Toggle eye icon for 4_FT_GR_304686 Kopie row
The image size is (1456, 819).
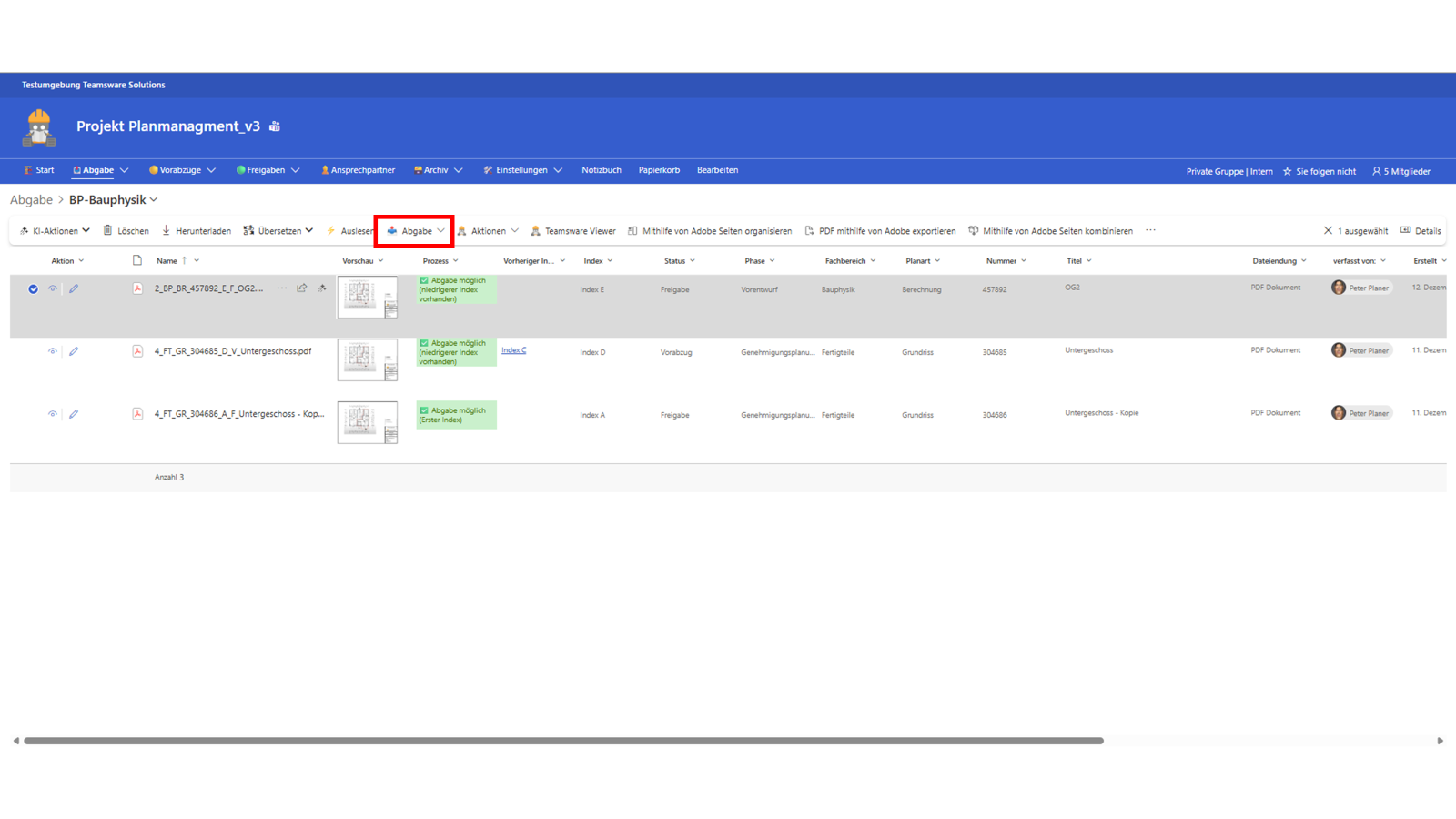click(x=53, y=414)
